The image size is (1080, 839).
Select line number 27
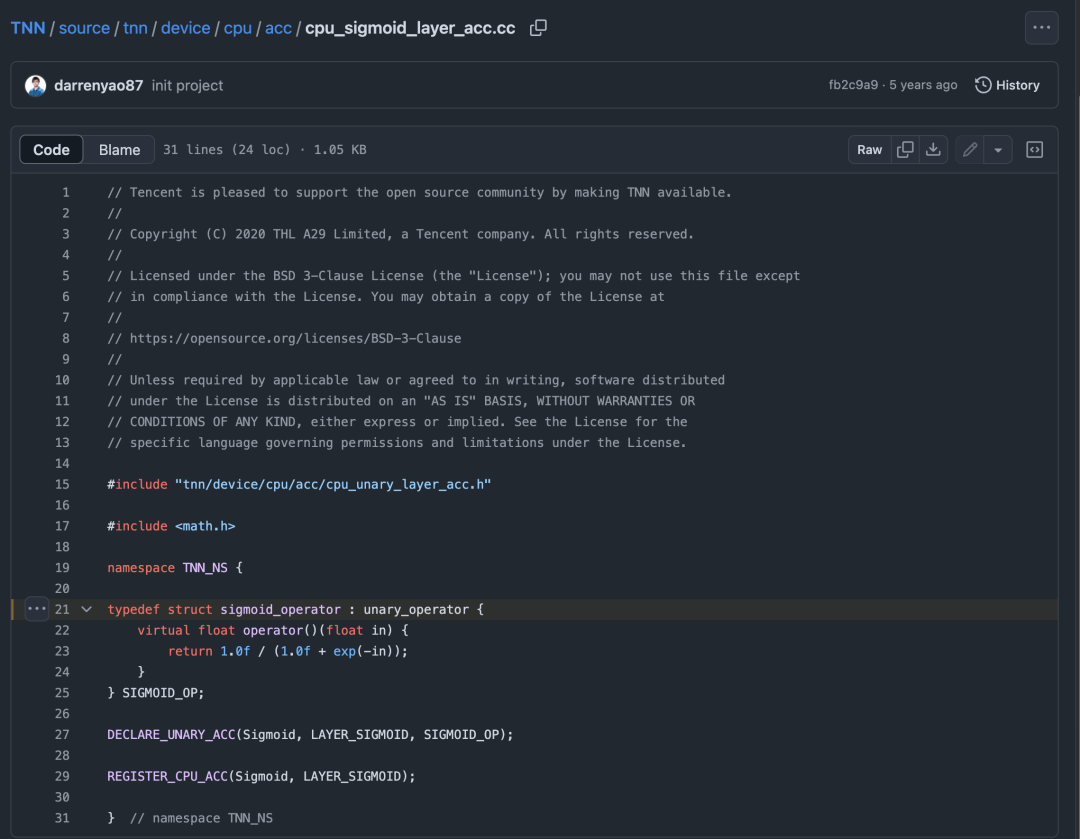pos(62,734)
